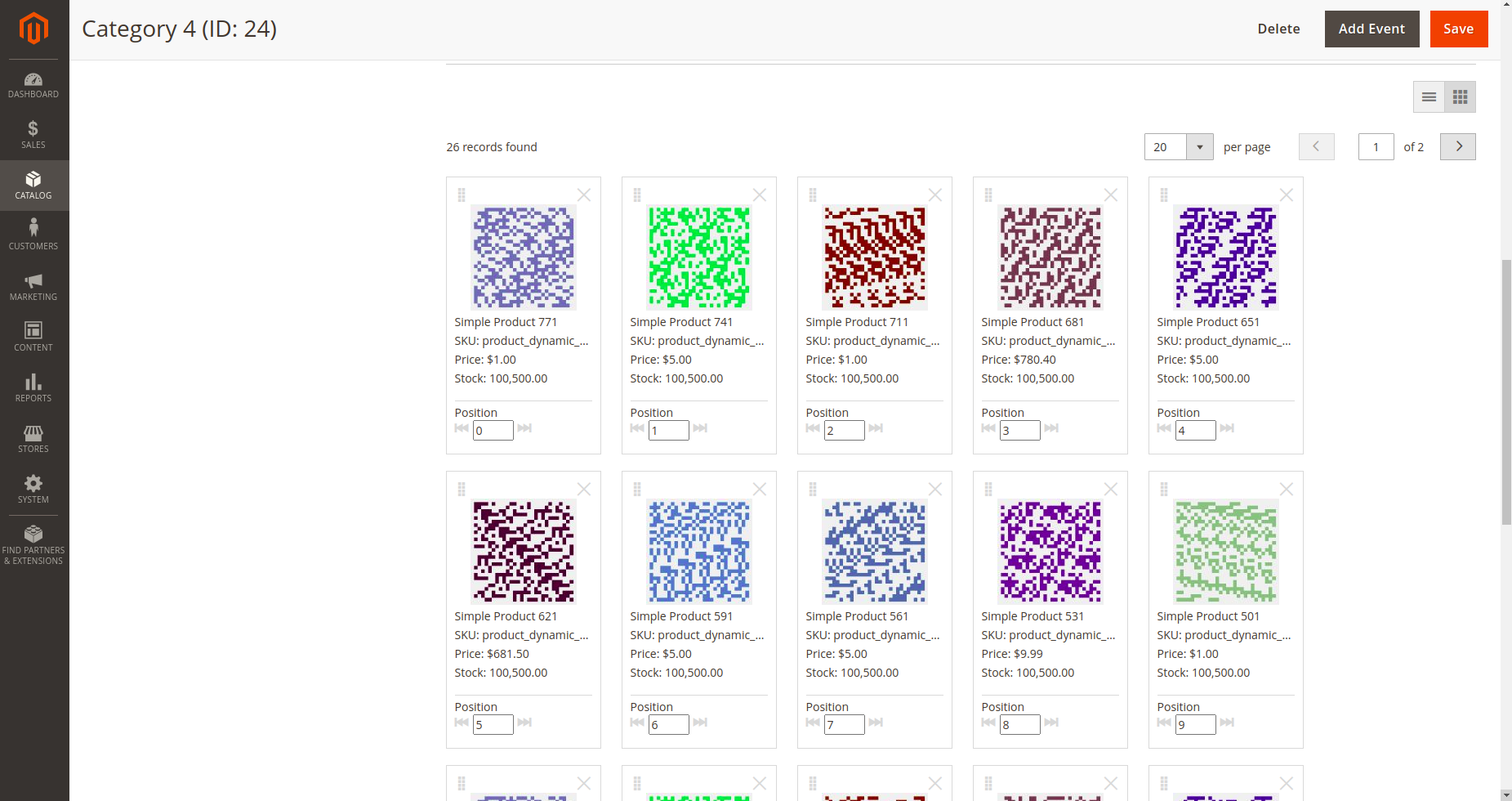The height and width of the screenshot is (801, 1512).
Task: Open the Catalog menu
Action: click(x=33, y=186)
